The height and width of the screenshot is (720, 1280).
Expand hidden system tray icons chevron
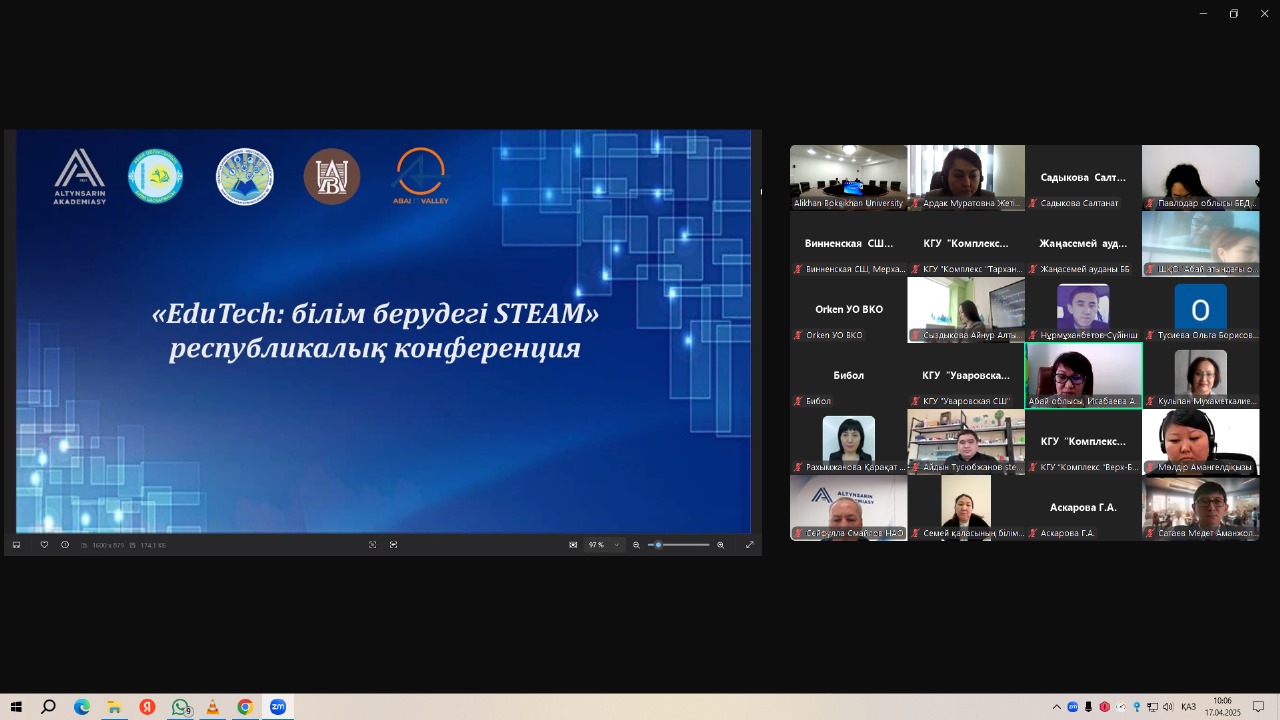[1056, 707]
